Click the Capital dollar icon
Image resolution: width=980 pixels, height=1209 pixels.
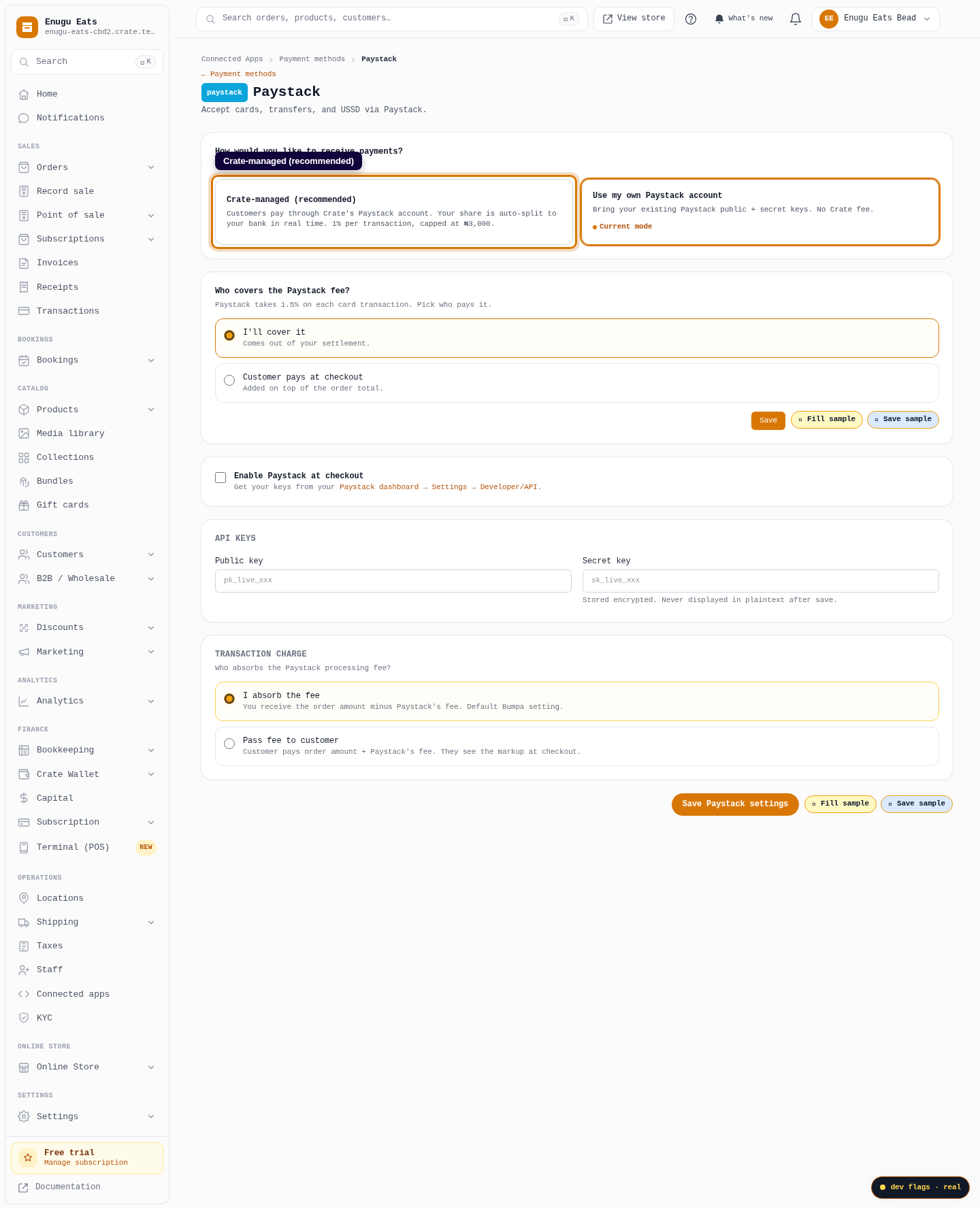click(x=24, y=798)
